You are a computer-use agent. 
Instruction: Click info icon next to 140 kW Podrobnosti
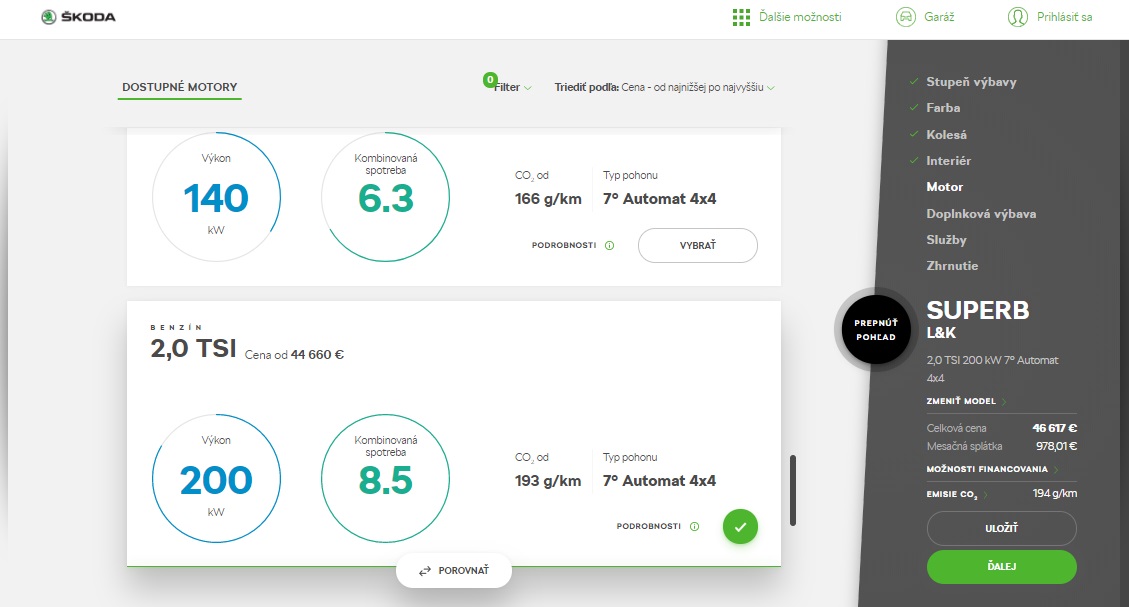[x=609, y=246]
